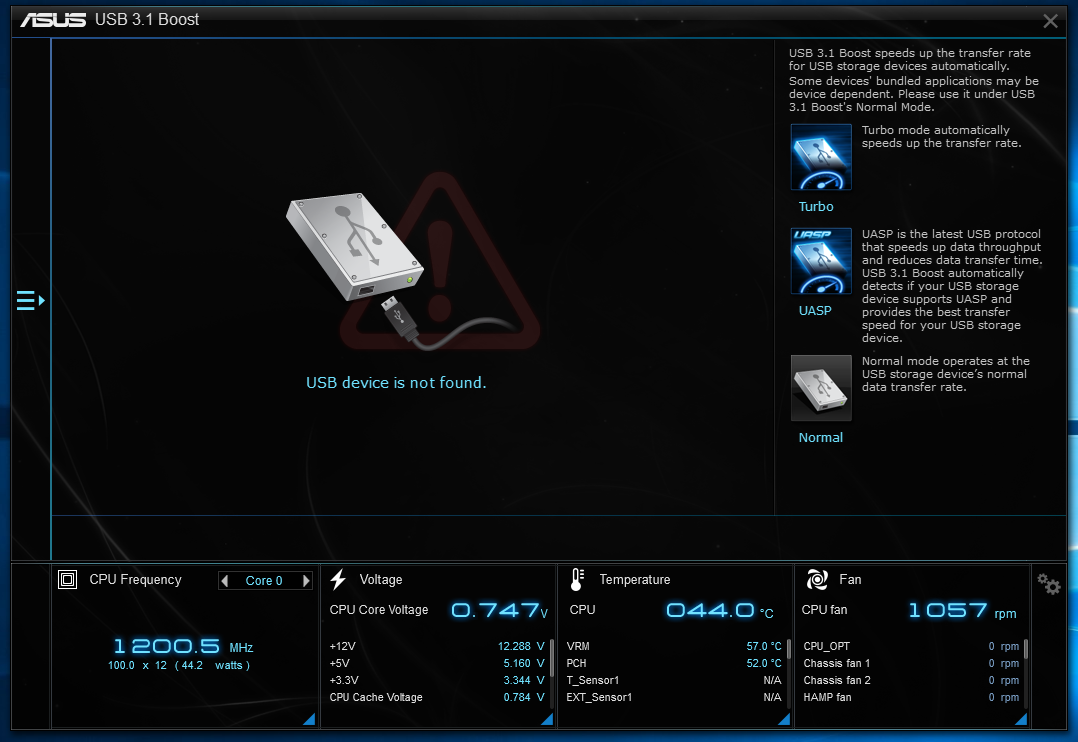Switch to previous core with left arrow
The image size is (1078, 742).
(x=225, y=580)
